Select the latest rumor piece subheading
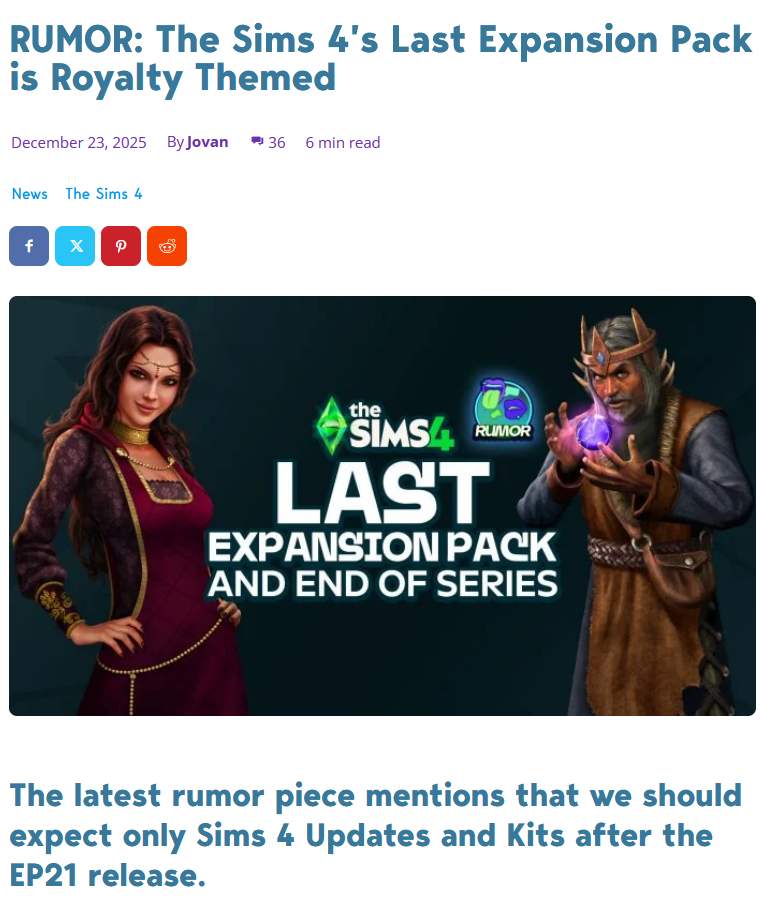This screenshot has width=761, height=897. (x=376, y=835)
